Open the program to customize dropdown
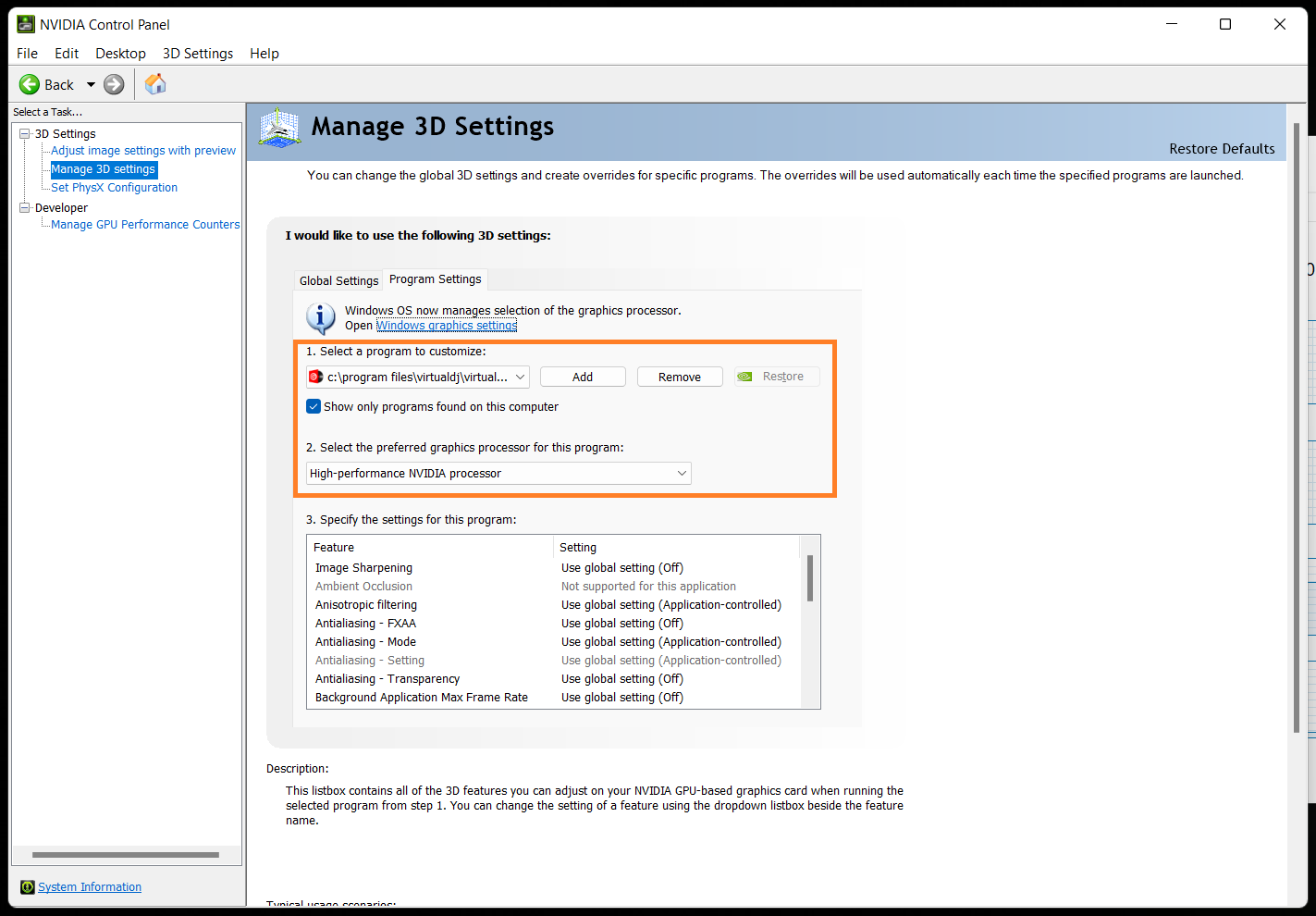Viewport: 1316px width, 916px height. 418,377
